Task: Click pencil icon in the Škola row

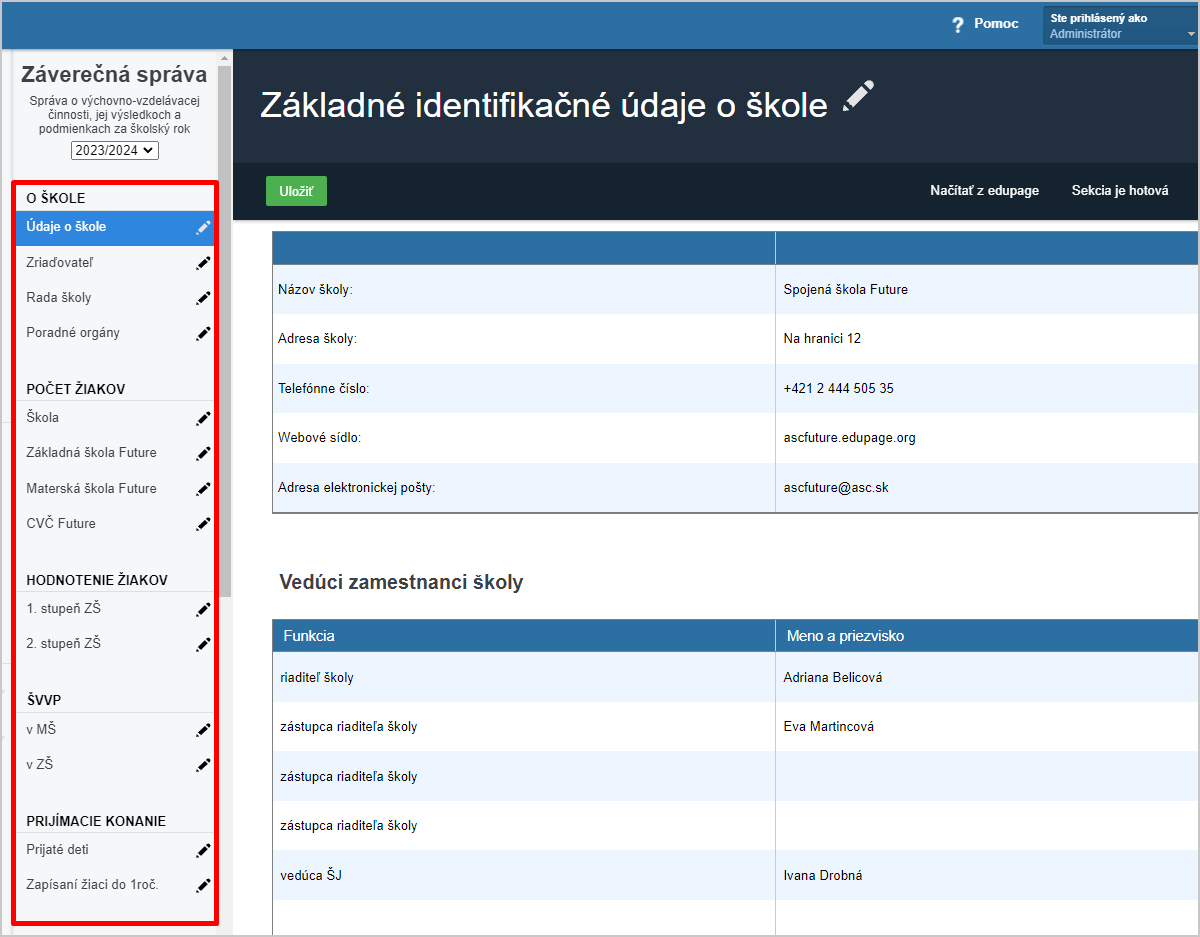Action: [203, 418]
